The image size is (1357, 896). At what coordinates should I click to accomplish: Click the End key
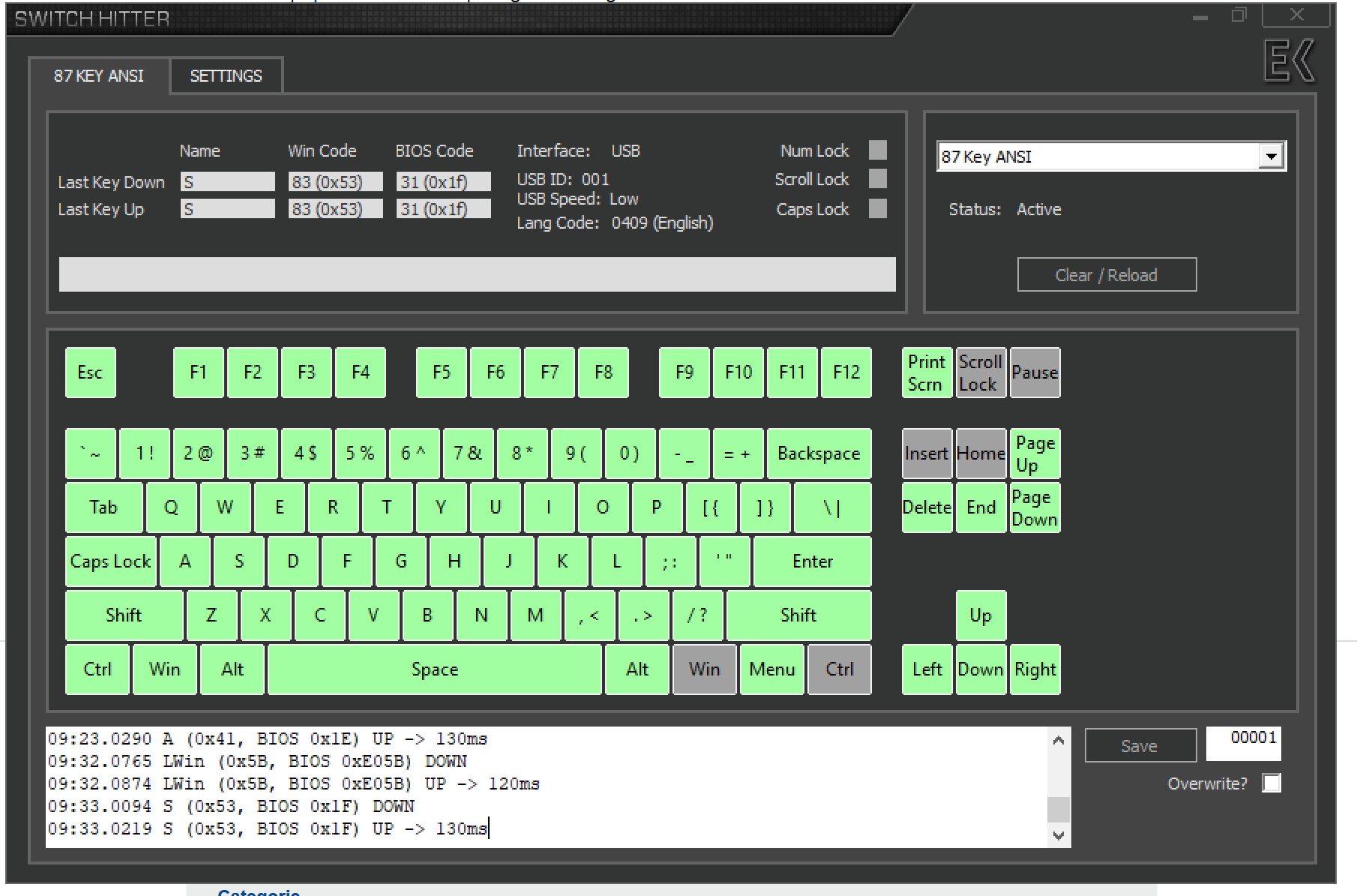(981, 508)
